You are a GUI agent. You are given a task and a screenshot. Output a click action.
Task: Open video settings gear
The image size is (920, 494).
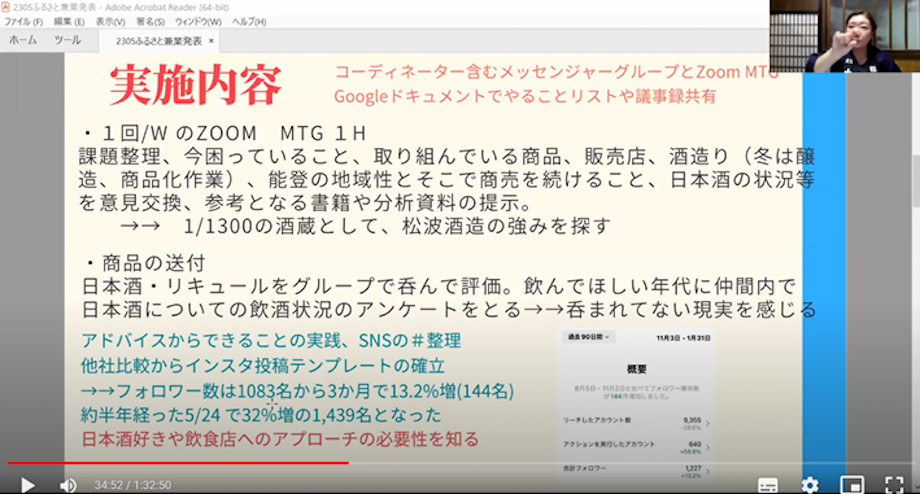point(810,485)
